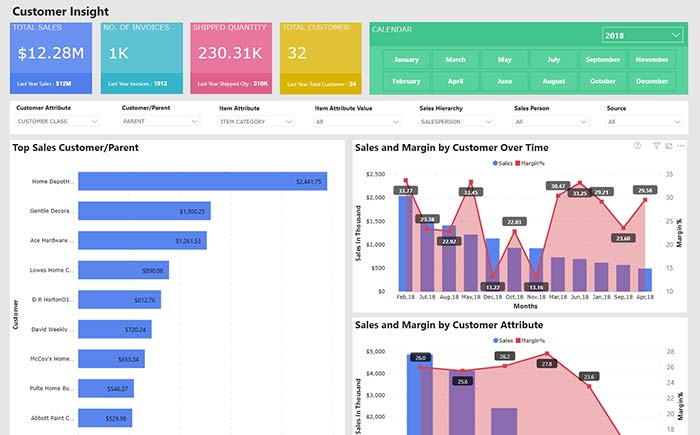This screenshot has height=435, width=700.
Task: Click the 23.38 margin data label
Action: [x=427, y=219]
